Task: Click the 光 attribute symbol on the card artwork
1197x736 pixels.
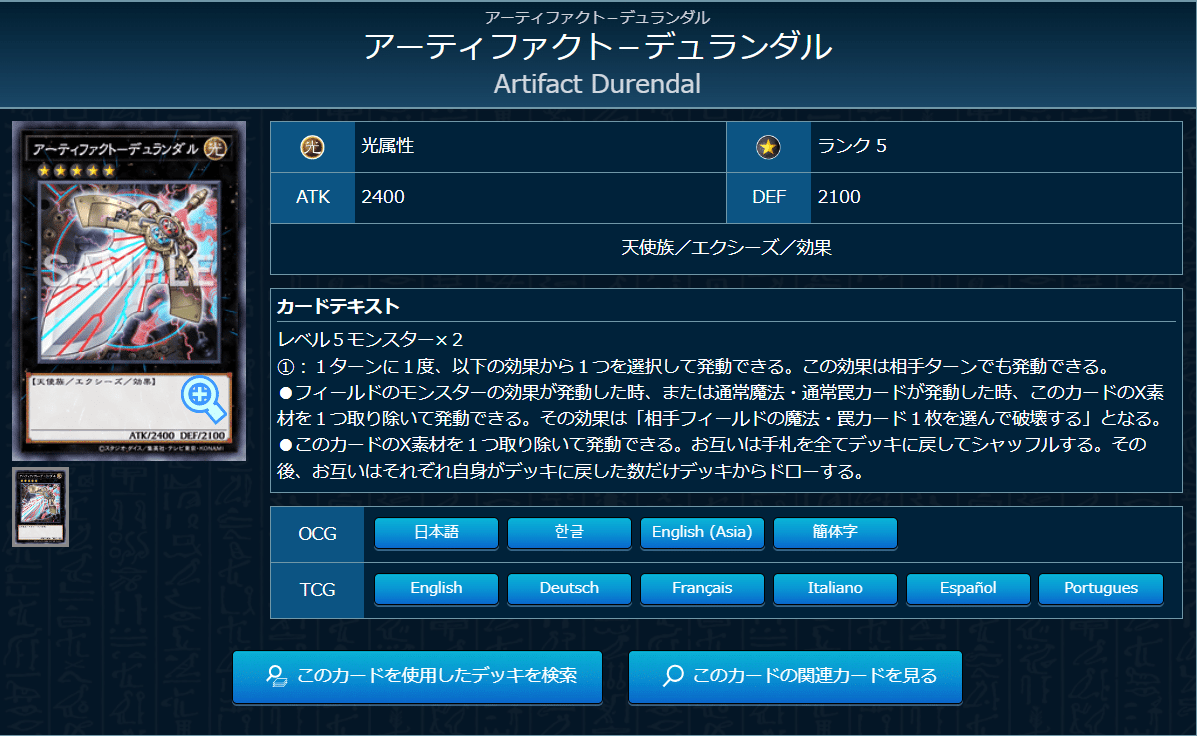Action: pyautogui.click(x=213, y=148)
